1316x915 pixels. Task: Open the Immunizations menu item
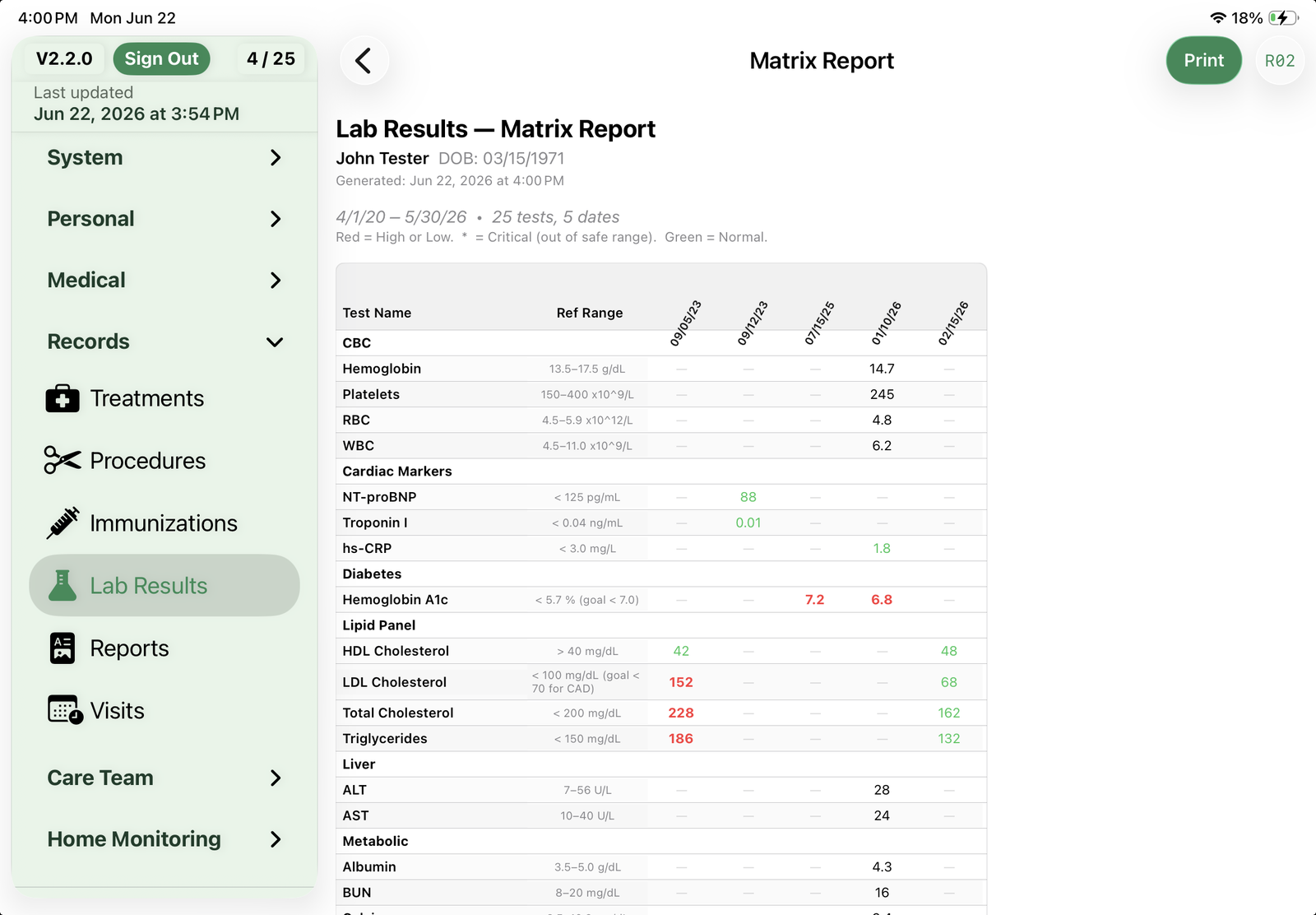click(x=164, y=523)
